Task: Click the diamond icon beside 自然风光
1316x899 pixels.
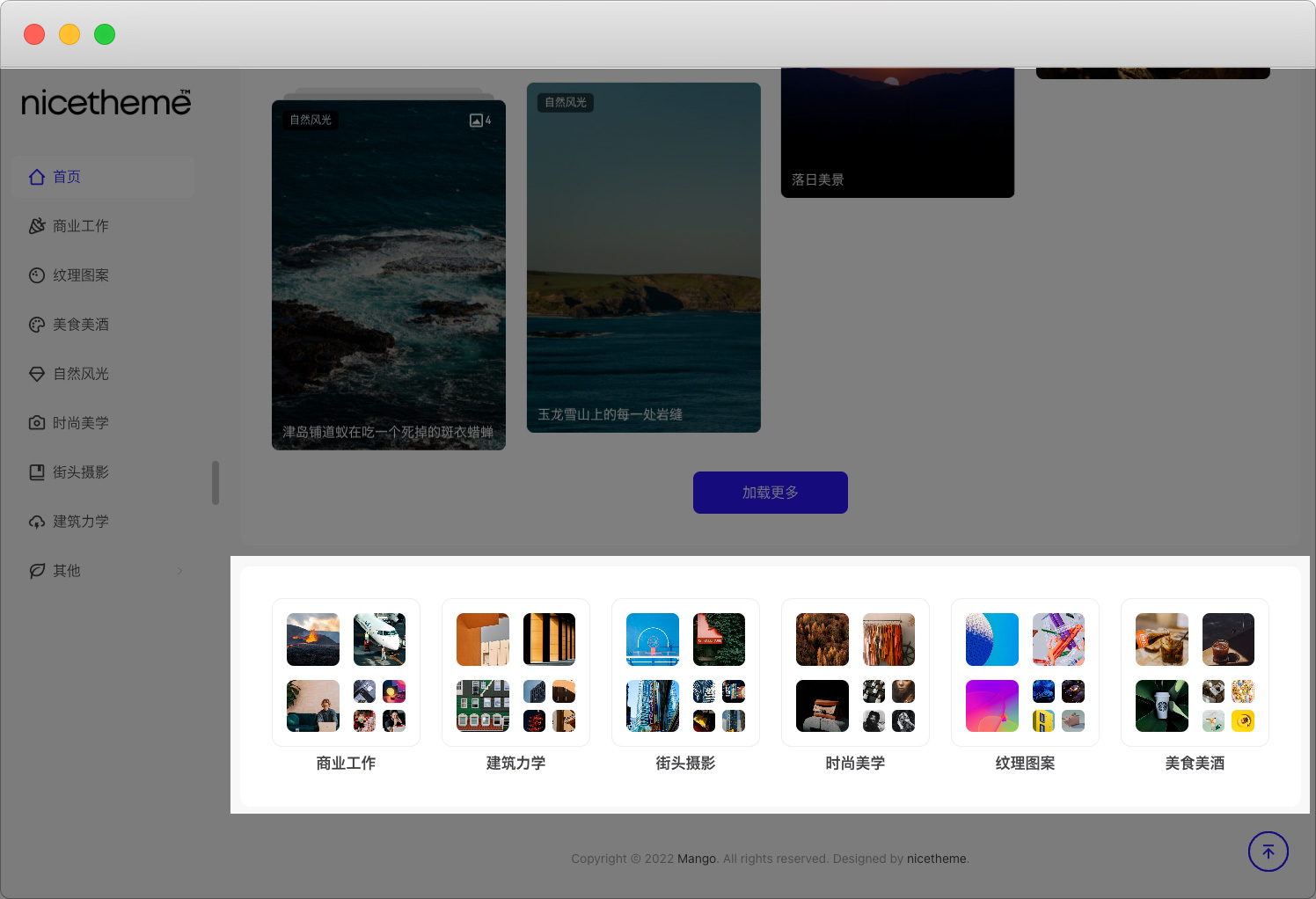Action: pos(37,374)
